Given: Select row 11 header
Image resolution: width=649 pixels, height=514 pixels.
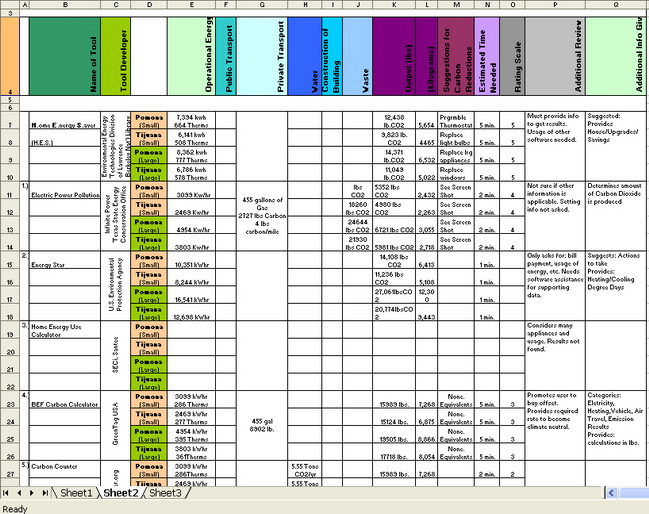Looking at the screenshot, I should (10, 190).
